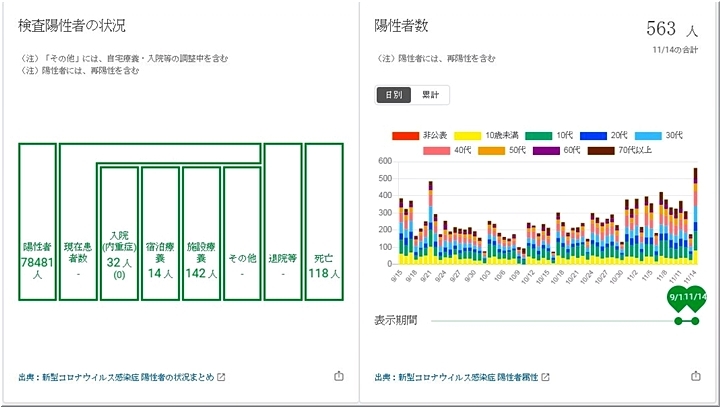Open external-link icon after 陽性者の状況まとめ
720x407 pixels.
[x=222, y=377]
